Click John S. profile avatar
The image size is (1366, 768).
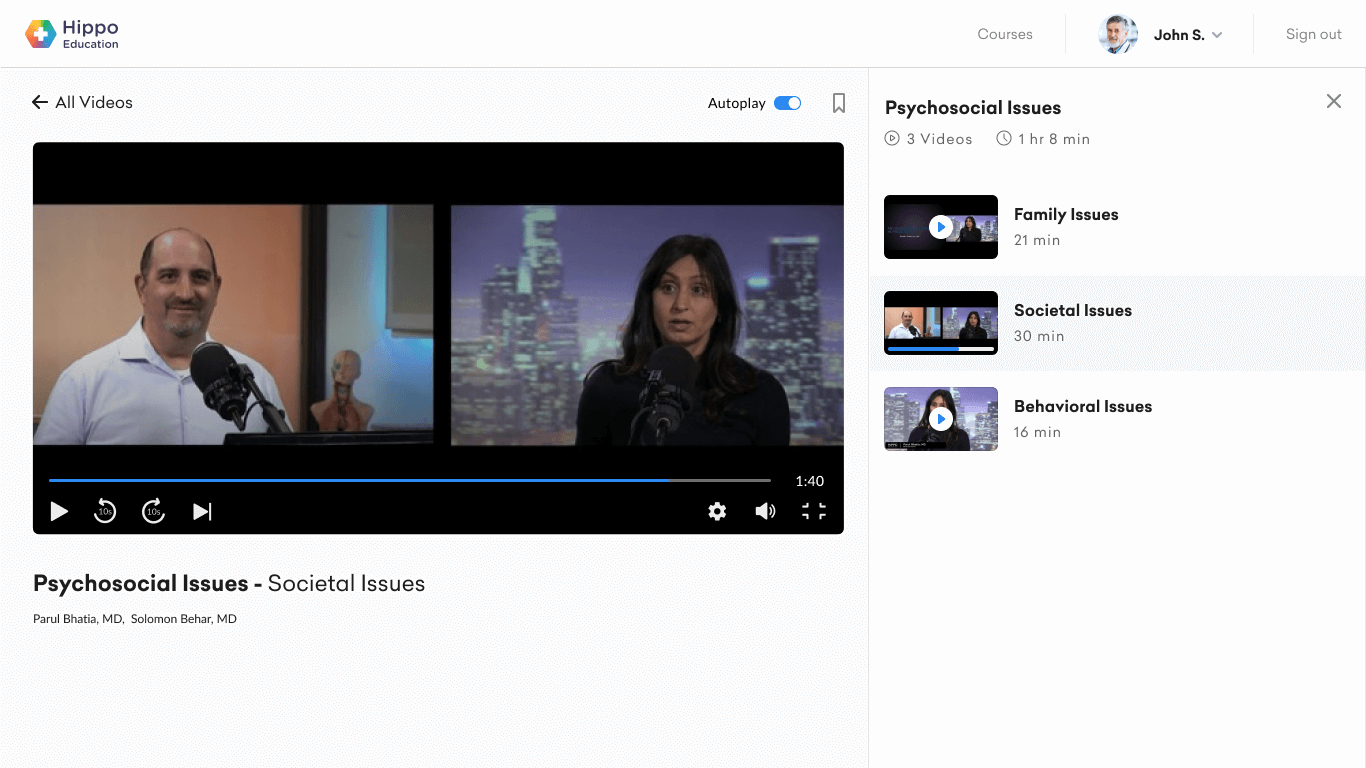1118,35
